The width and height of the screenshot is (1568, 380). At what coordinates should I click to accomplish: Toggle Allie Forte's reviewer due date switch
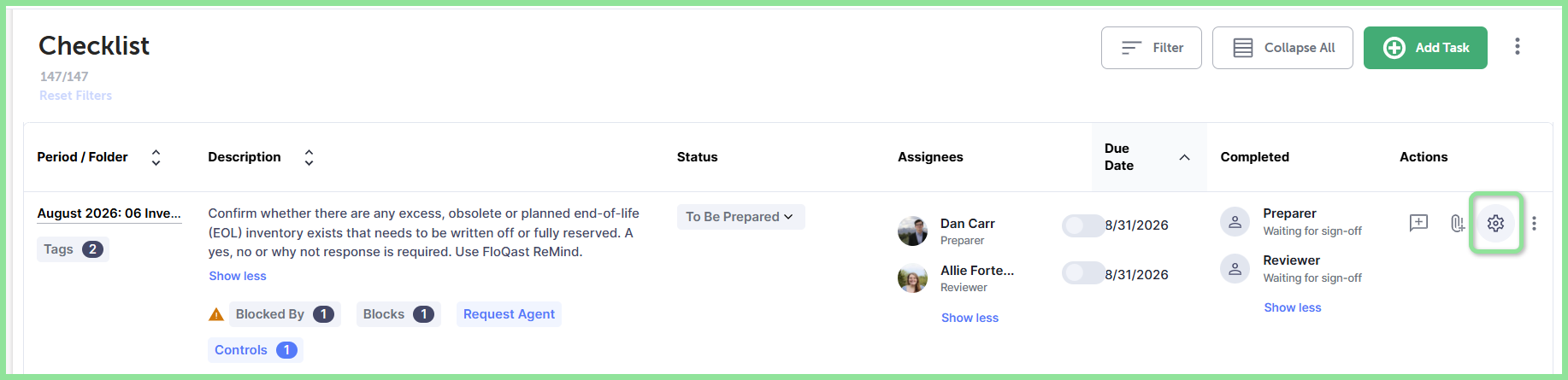coord(1082,273)
